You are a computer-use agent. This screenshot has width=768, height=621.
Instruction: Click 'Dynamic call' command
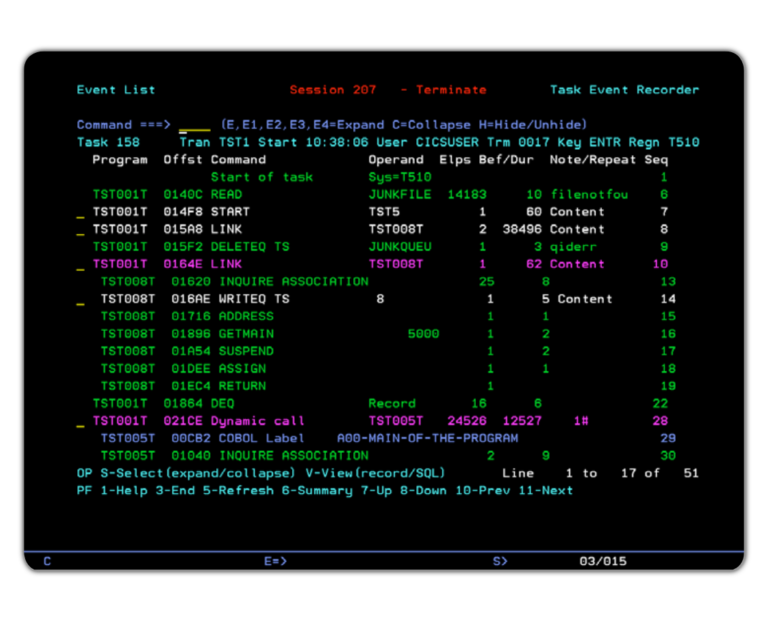tap(258, 421)
